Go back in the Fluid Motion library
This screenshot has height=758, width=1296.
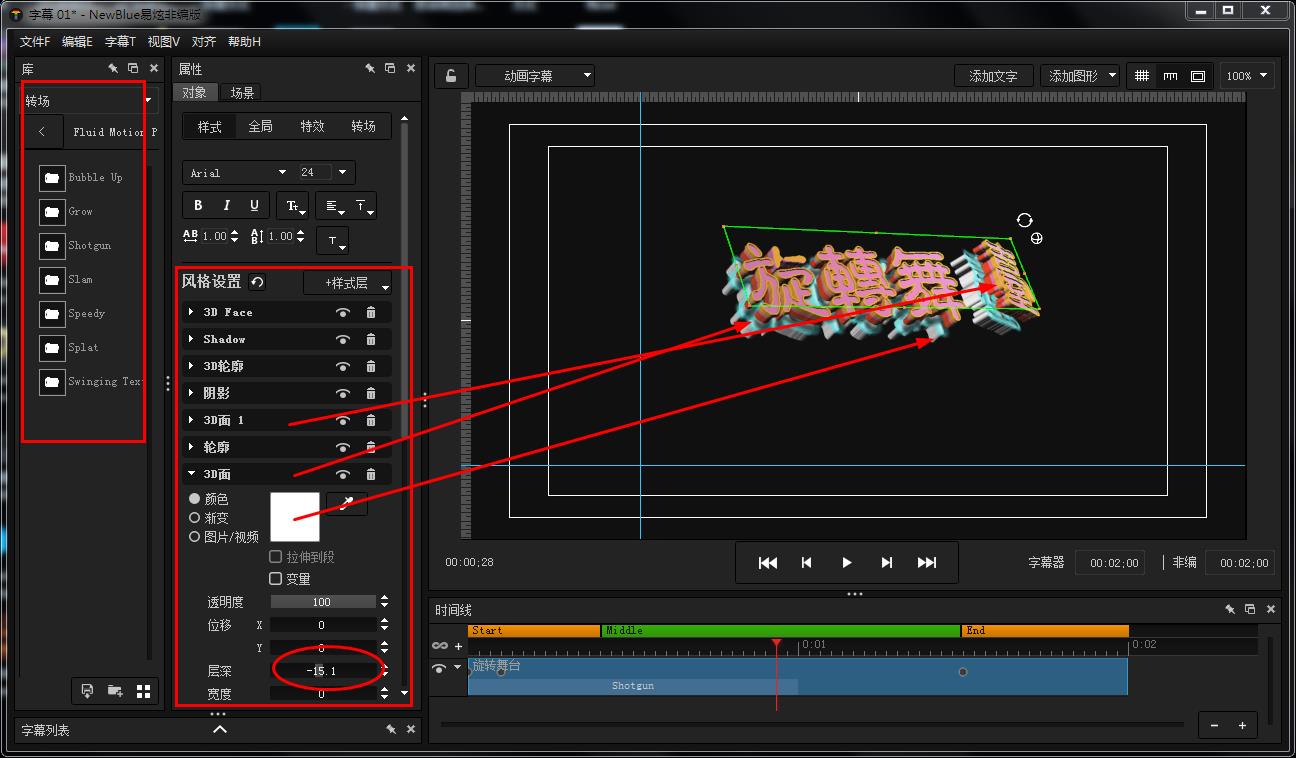(x=42, y=132)
